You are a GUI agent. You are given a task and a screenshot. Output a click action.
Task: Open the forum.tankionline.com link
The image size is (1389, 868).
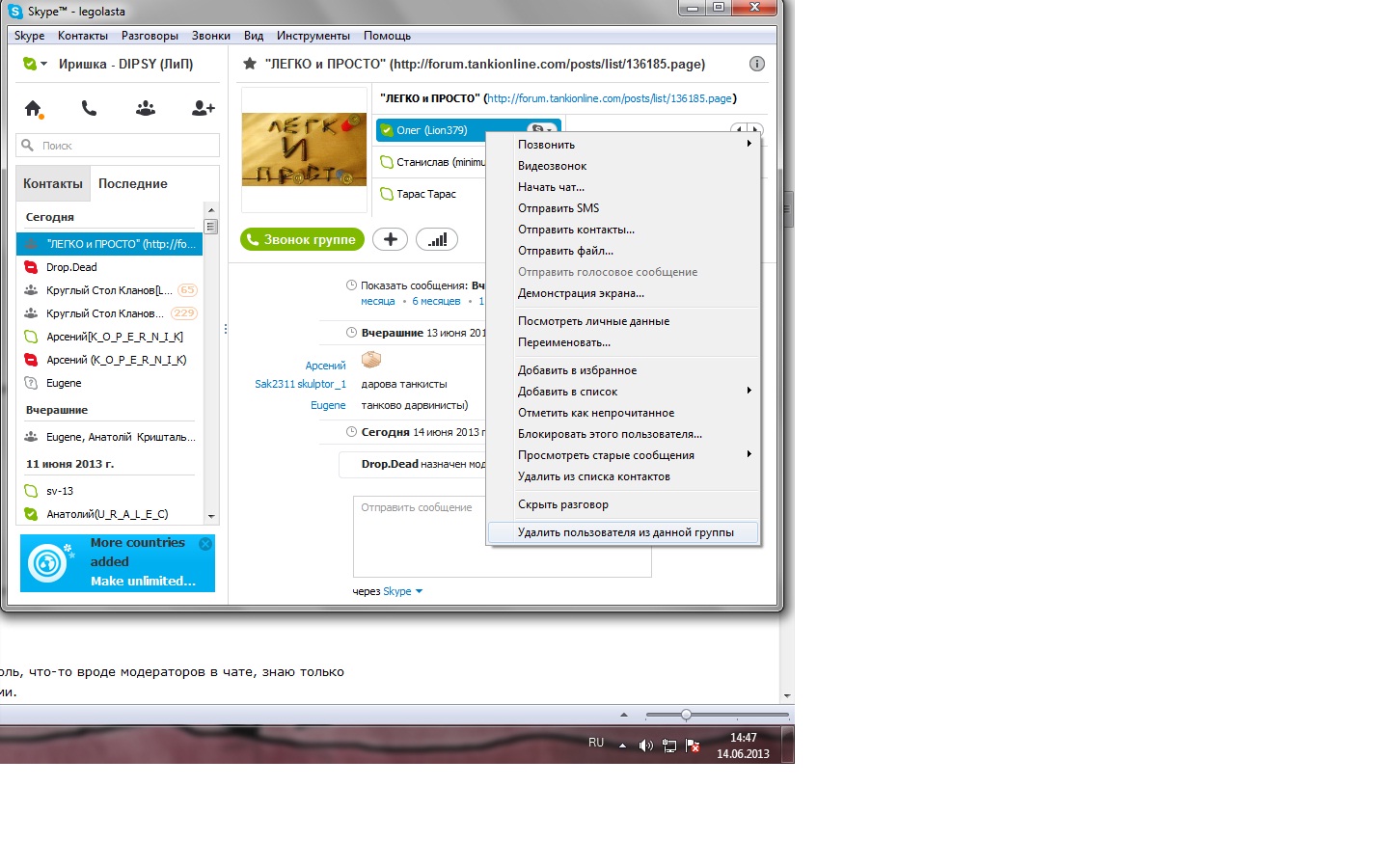tap(610, 98)
